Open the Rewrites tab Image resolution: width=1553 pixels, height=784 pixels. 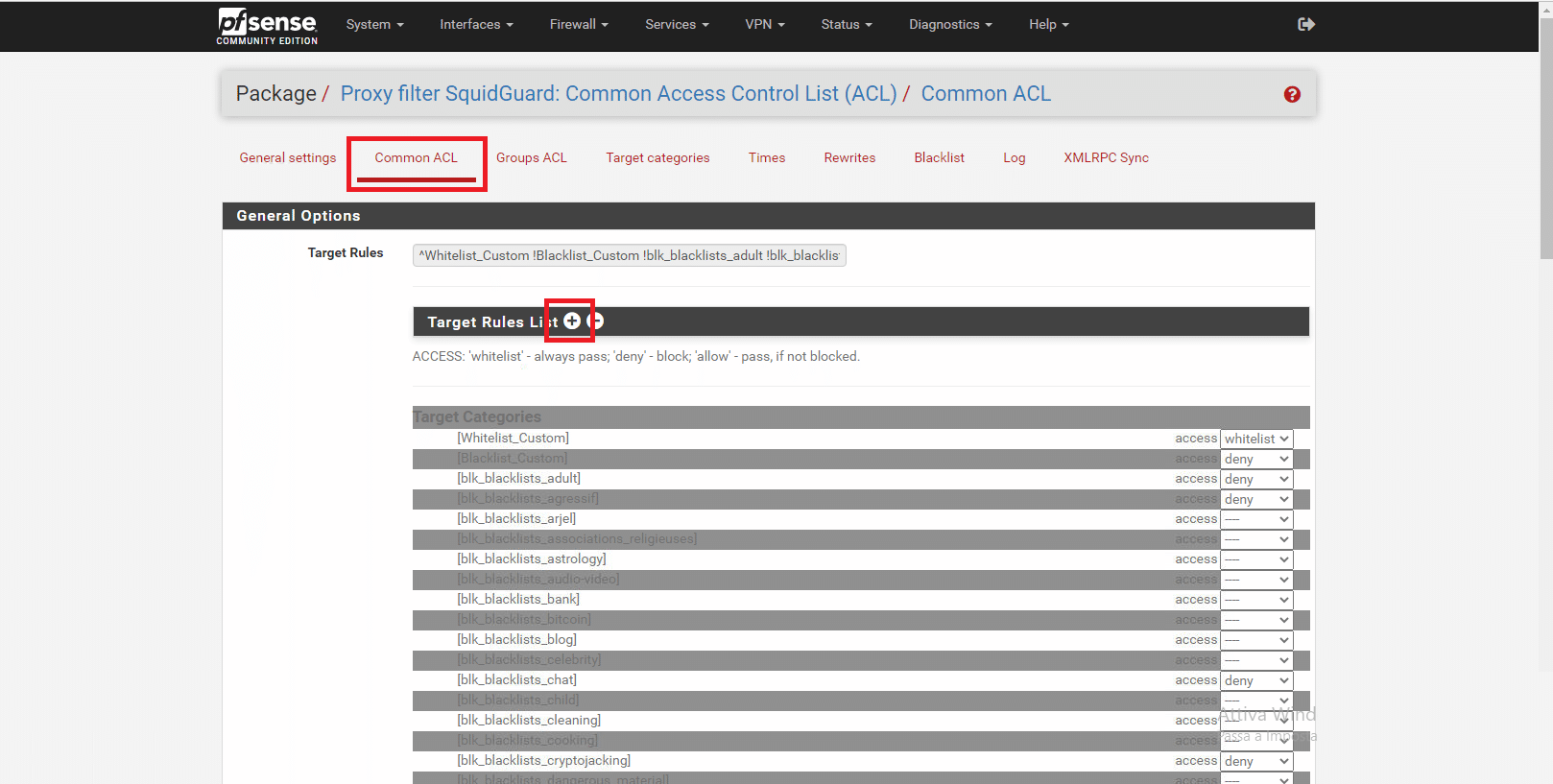[x=849, y=157]
